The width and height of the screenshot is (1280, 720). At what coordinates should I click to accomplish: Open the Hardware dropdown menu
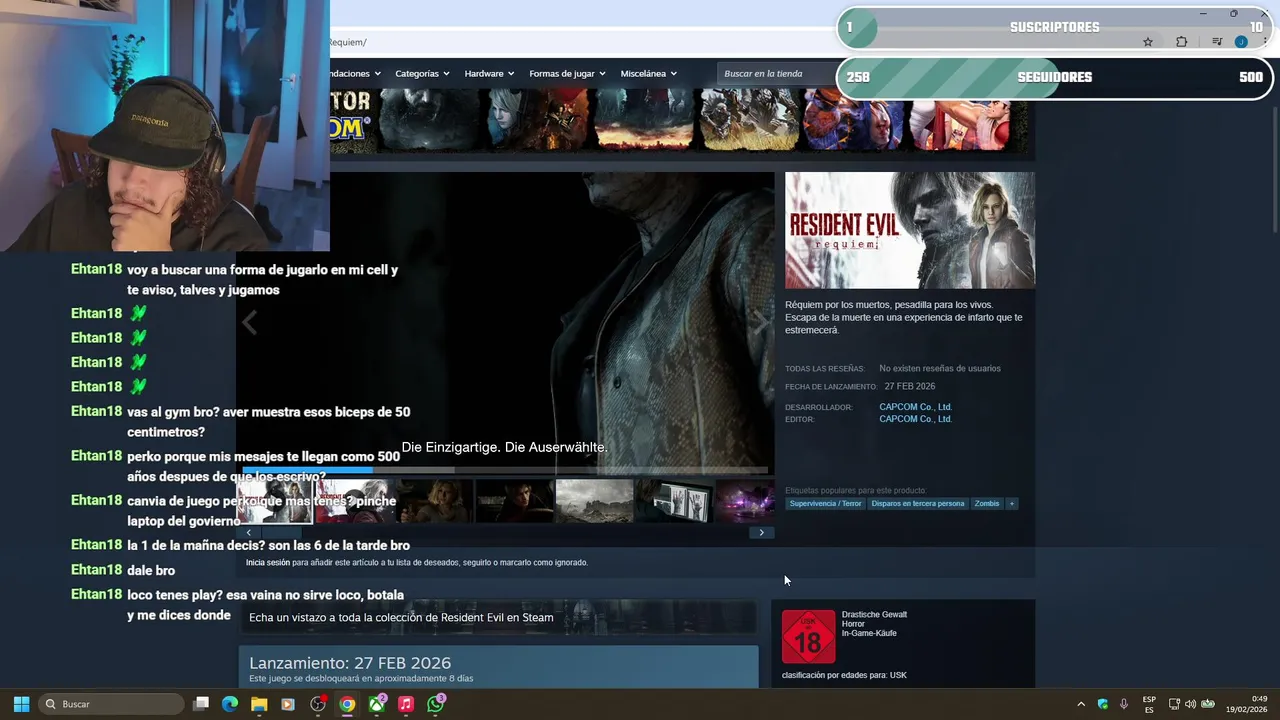click(x=489, y=73)
